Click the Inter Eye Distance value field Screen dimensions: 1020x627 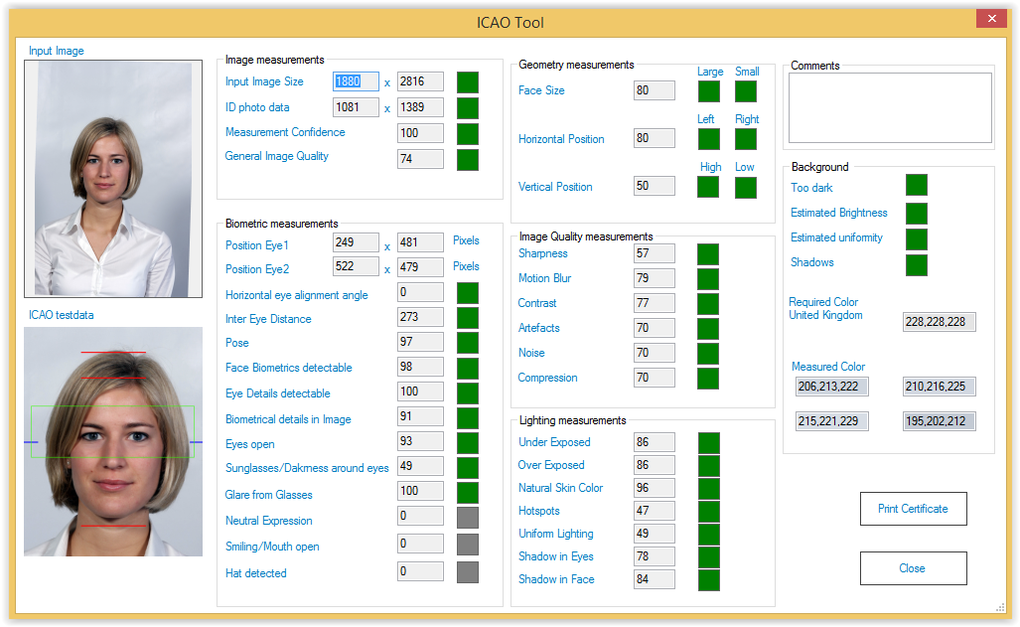pyautogui.click(x=420, y=318)
